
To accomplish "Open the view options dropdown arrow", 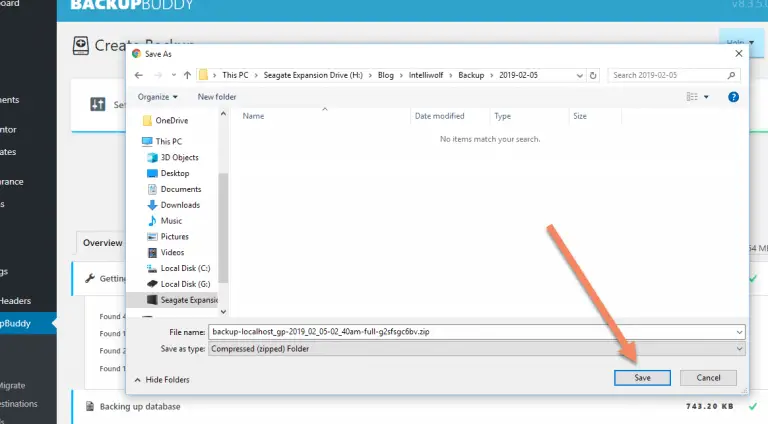I will (706, 97).
